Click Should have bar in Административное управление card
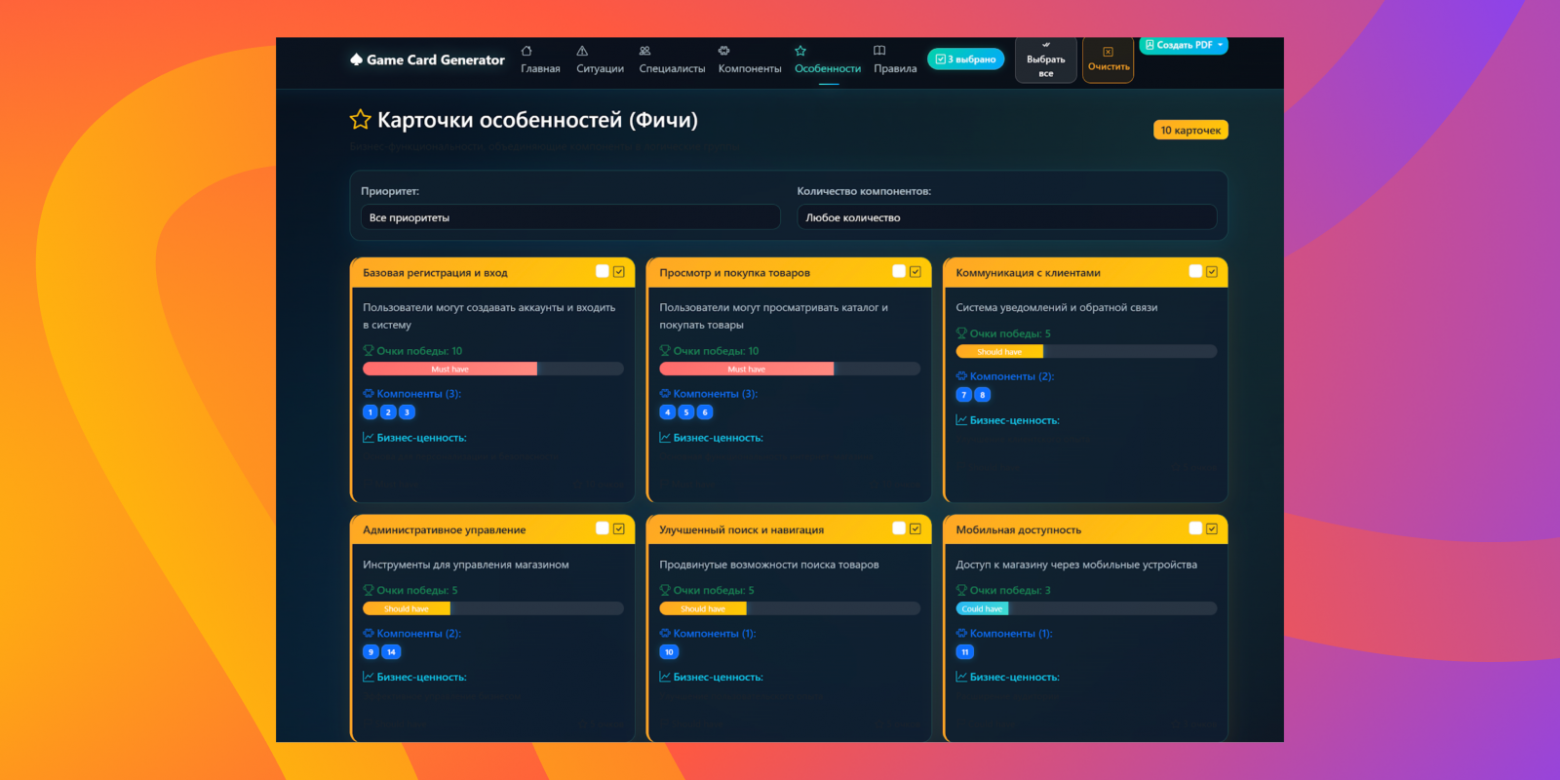Viewport: 1560px width, 780px height. (406, 609)
